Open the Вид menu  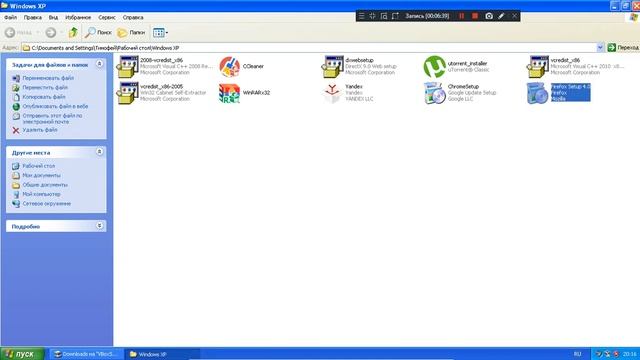(x=53, y=17)
